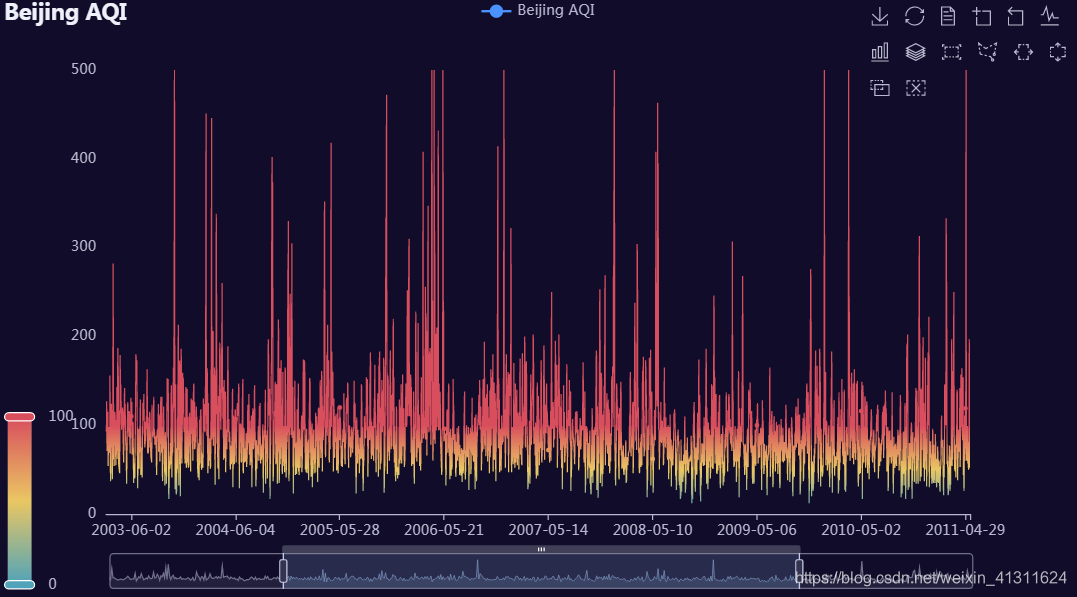Click the left handle of the data zoom slider
The width and height of the screenshot is (1077, 597).
pos(283,571)
